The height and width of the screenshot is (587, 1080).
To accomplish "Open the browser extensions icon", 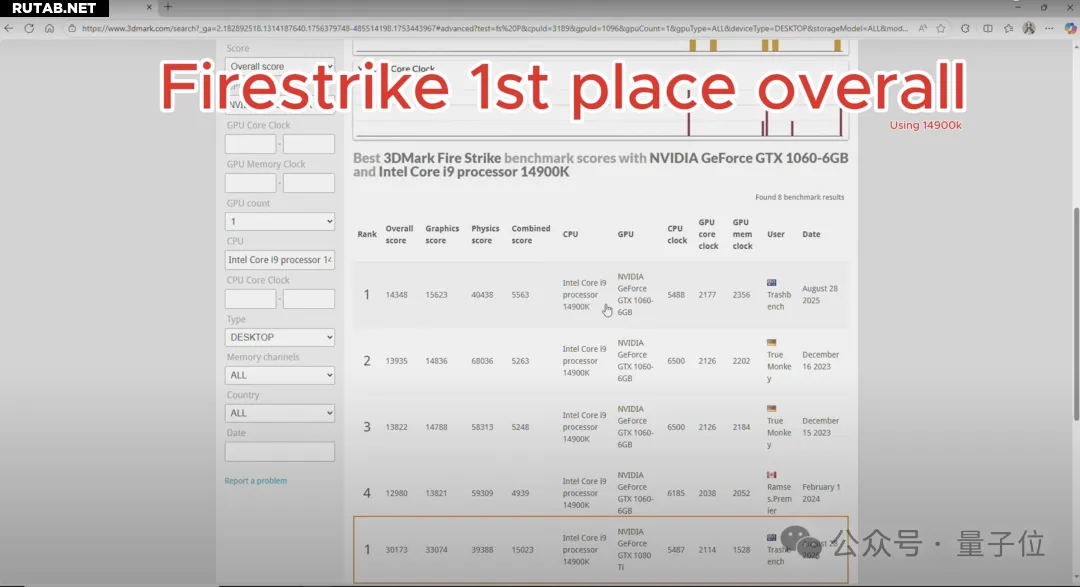I will pos(965,28).
